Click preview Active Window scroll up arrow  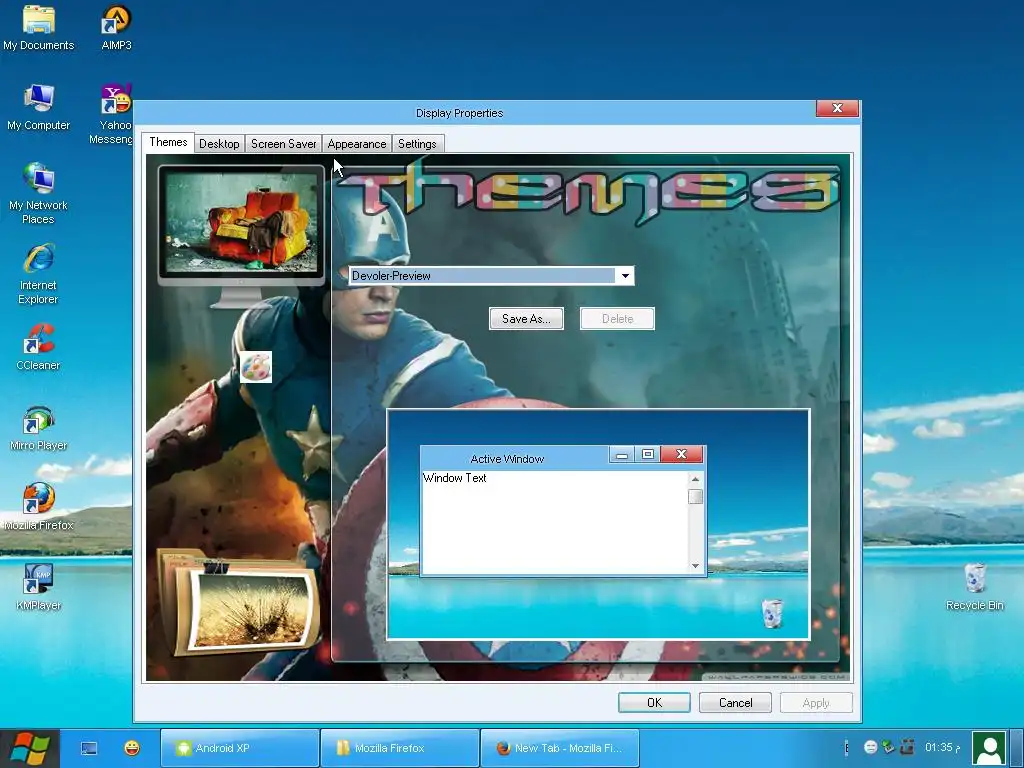click(x=696, y=479)
